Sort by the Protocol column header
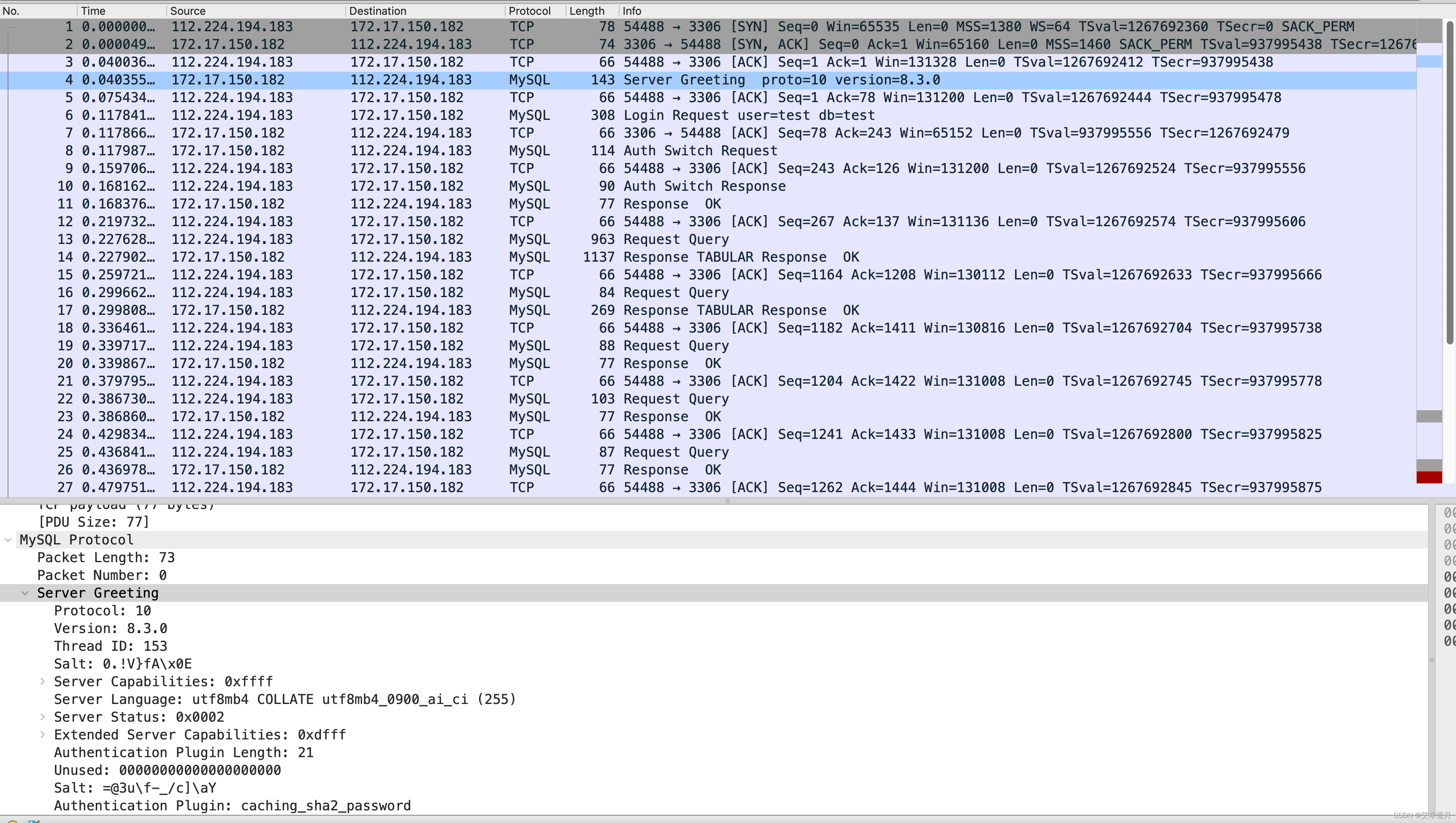 pyautogui.click(x=535, y=11)
